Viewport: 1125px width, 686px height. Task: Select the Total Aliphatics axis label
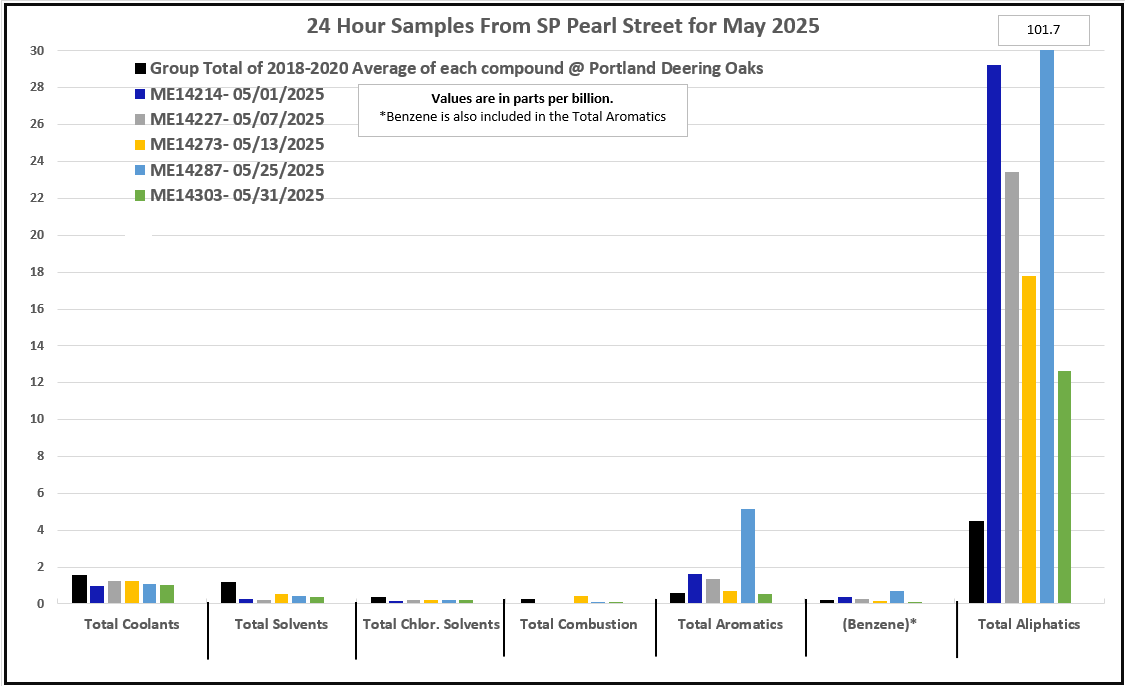pos(1029,625)
